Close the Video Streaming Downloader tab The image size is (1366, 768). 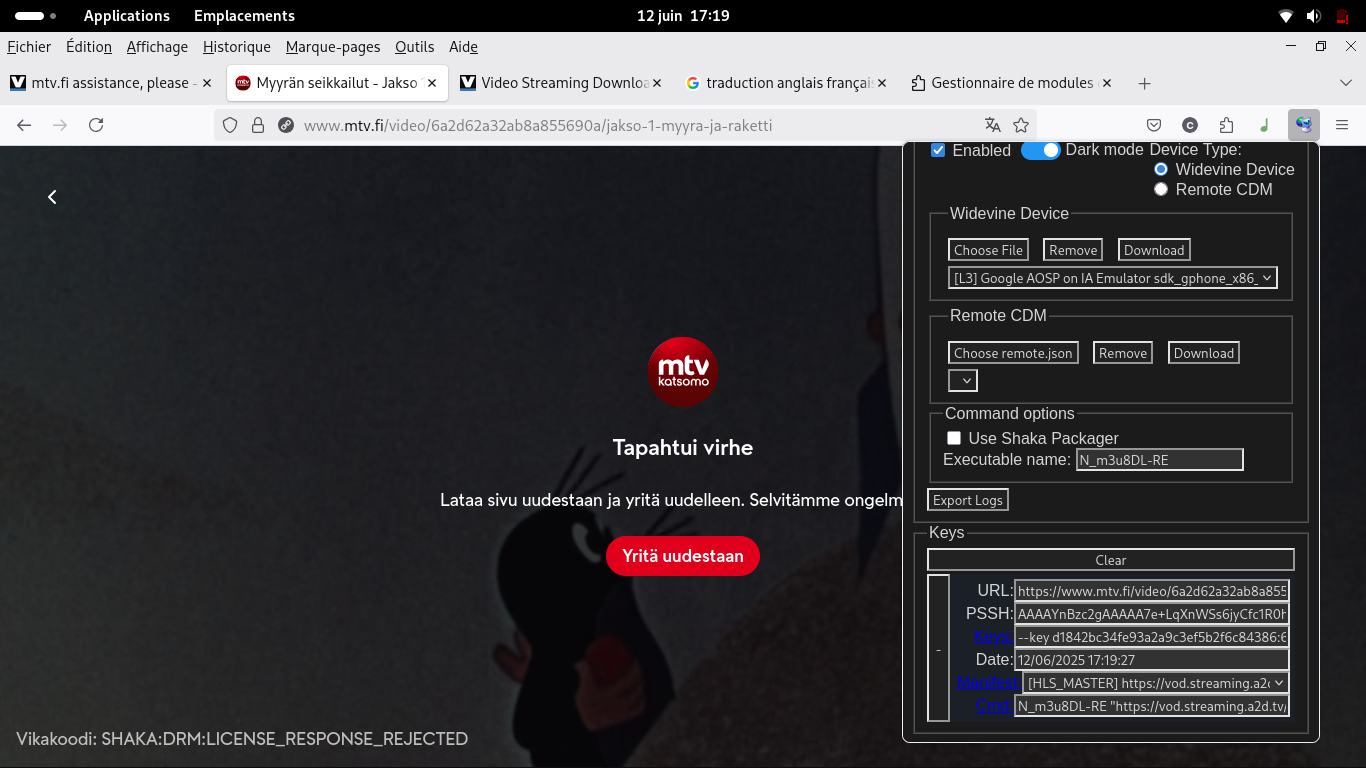[x=657, y=83]
